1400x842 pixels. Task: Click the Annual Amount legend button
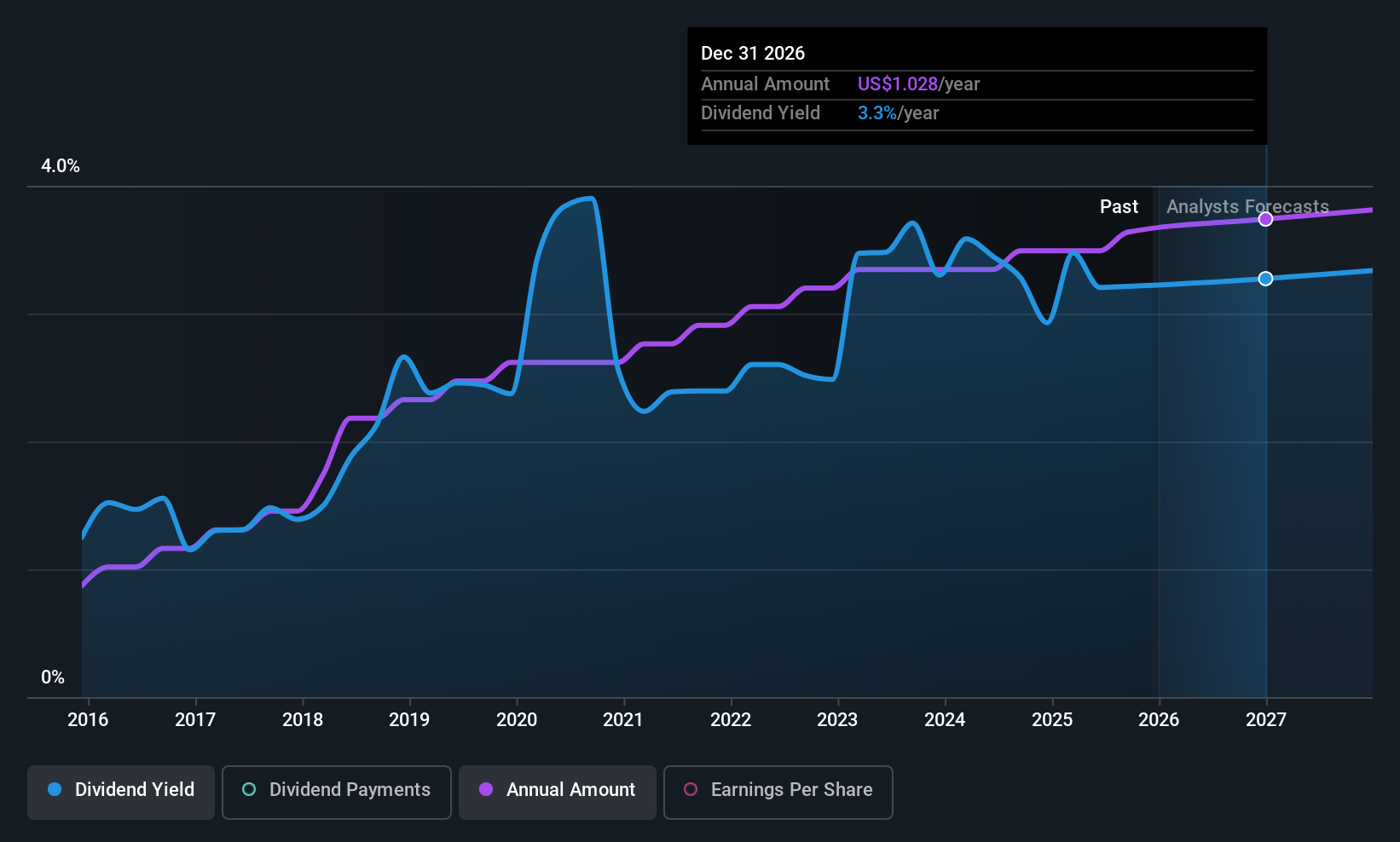(557, 792)
